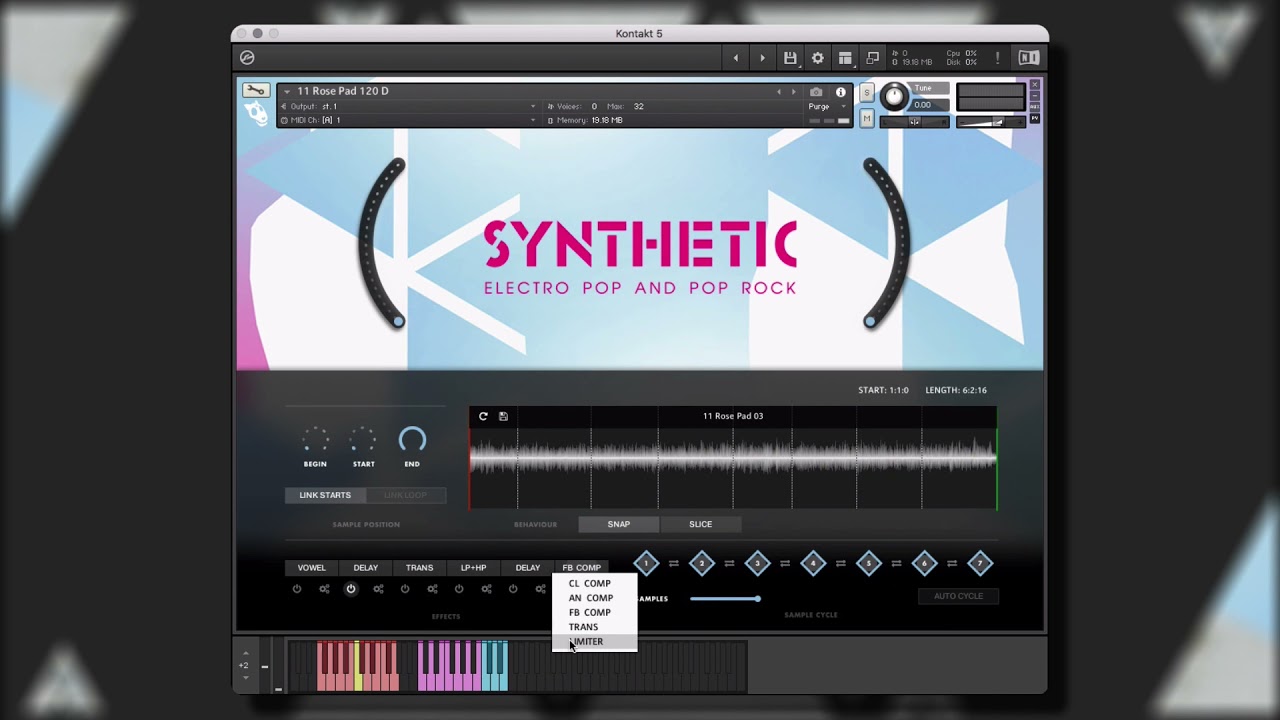Open Kontakt options gear
The image size is (1280, 720).
tap(818, 58)
